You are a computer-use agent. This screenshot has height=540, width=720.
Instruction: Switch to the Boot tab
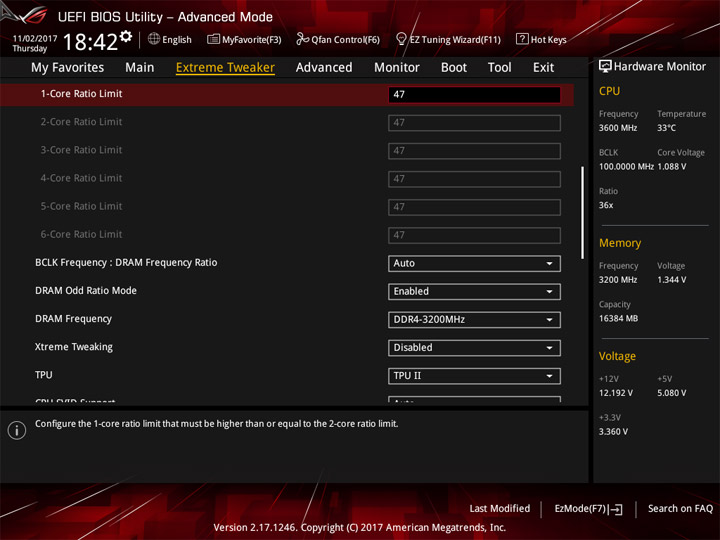(x=454, y=68)
